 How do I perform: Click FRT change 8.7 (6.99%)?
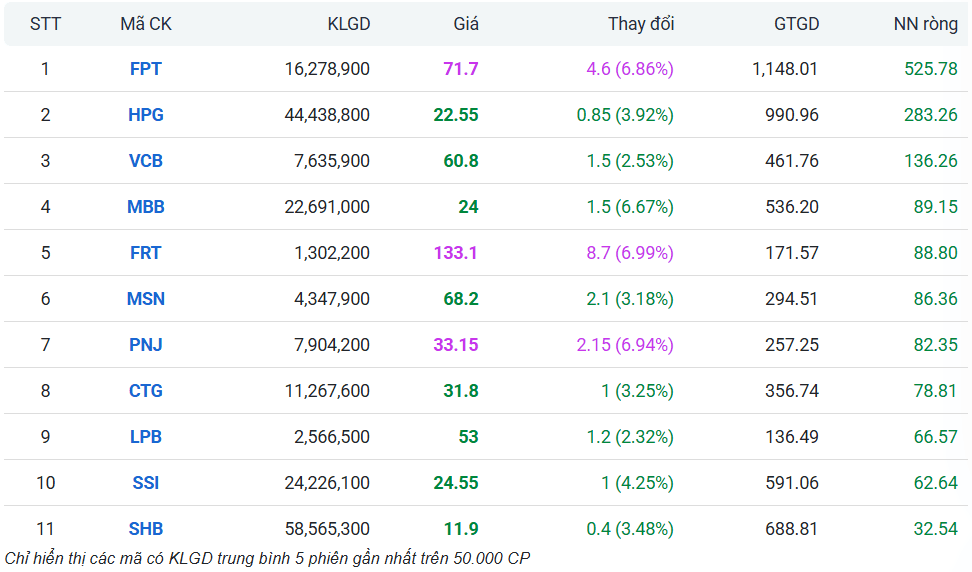(630, 253)
